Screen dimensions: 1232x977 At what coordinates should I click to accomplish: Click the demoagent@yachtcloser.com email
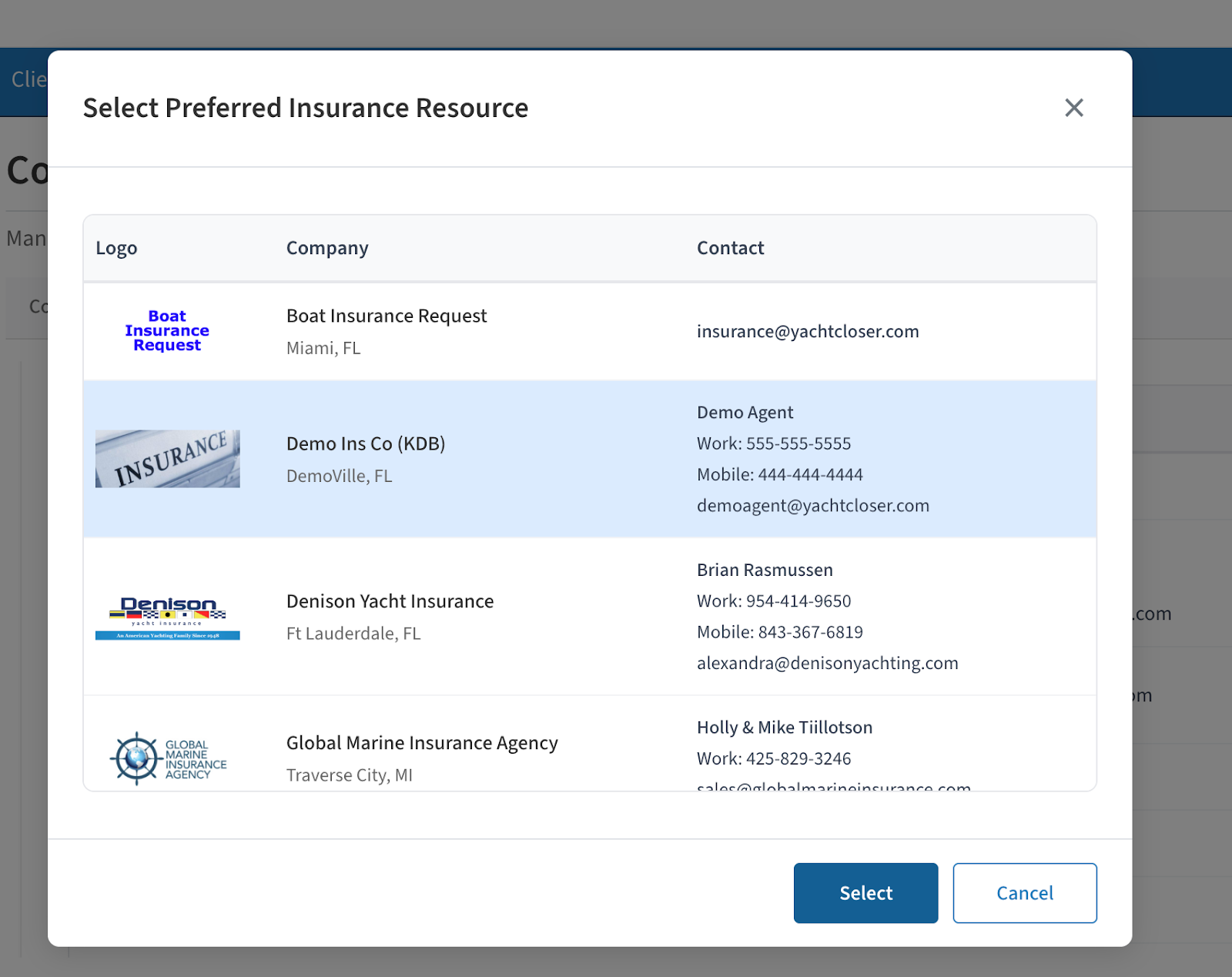pos(813,506)
